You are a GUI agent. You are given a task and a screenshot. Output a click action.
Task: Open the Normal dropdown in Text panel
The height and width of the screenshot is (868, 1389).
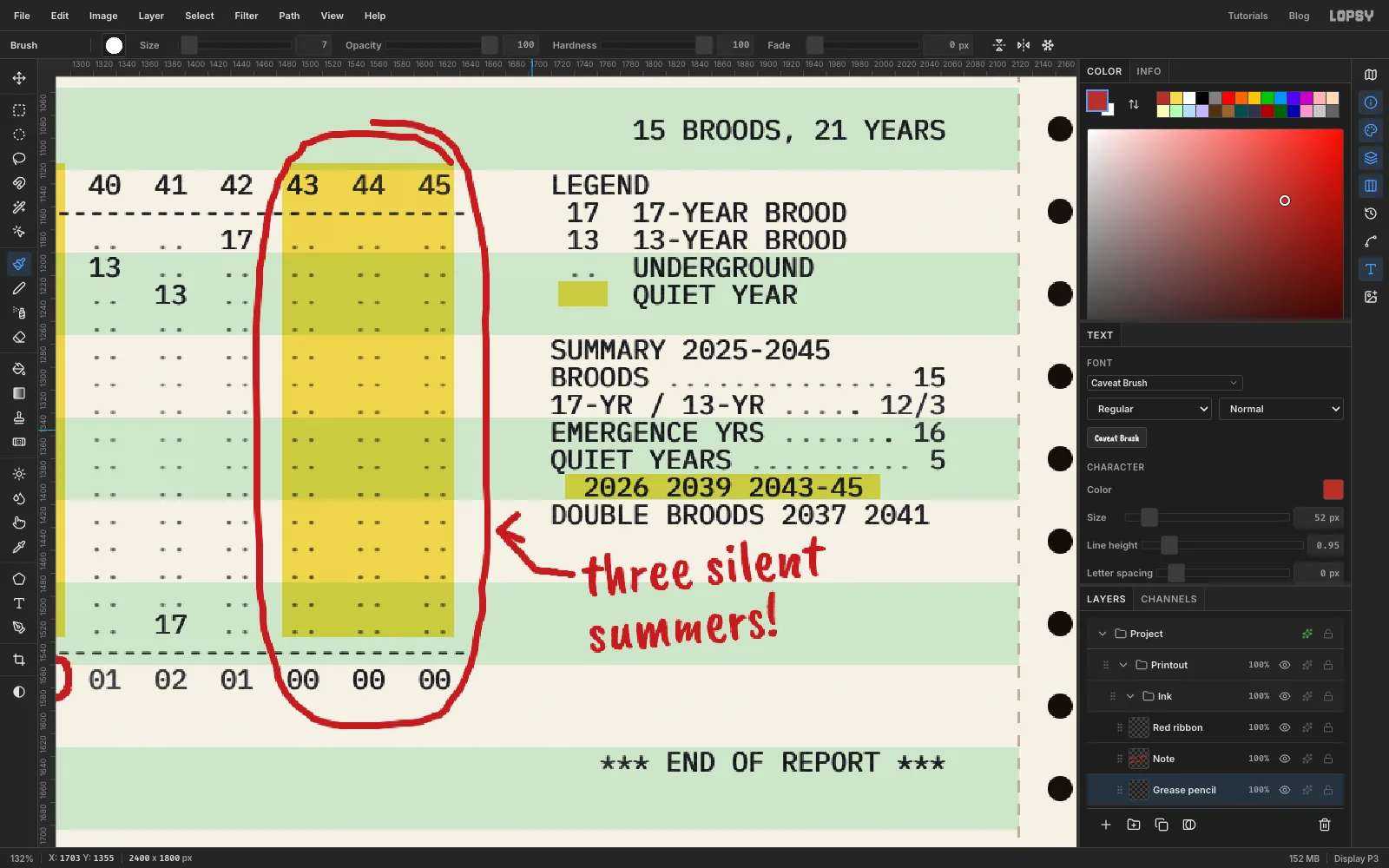pos(1281,409)
